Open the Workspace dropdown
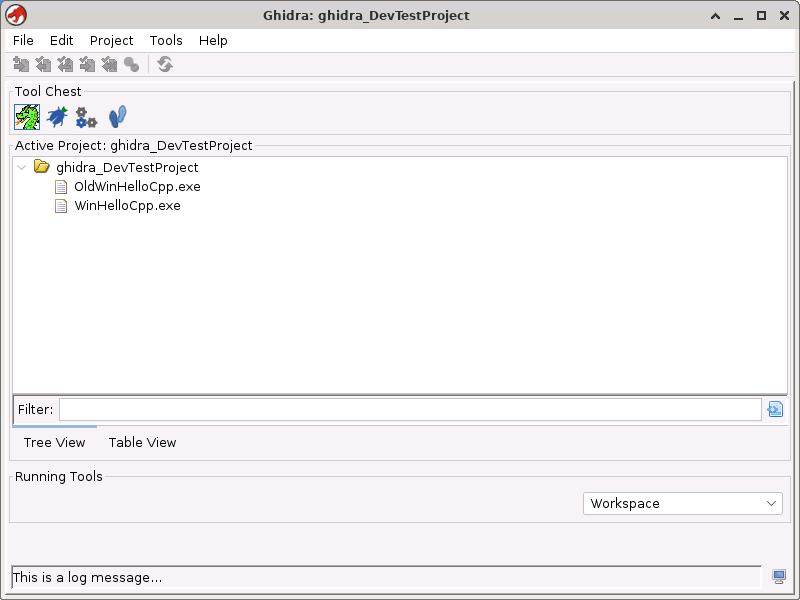The width and height of the screenshot is (800, 600). click(683, 504)
